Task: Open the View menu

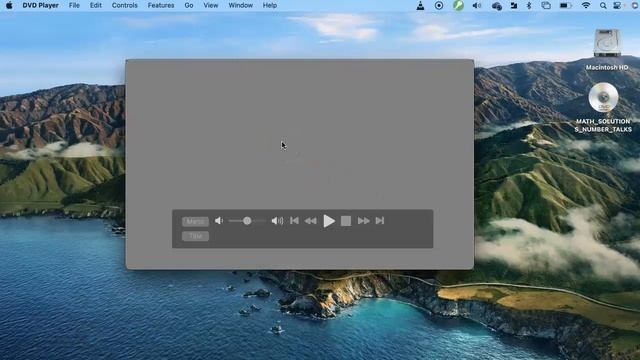Action: coord(211,5)
